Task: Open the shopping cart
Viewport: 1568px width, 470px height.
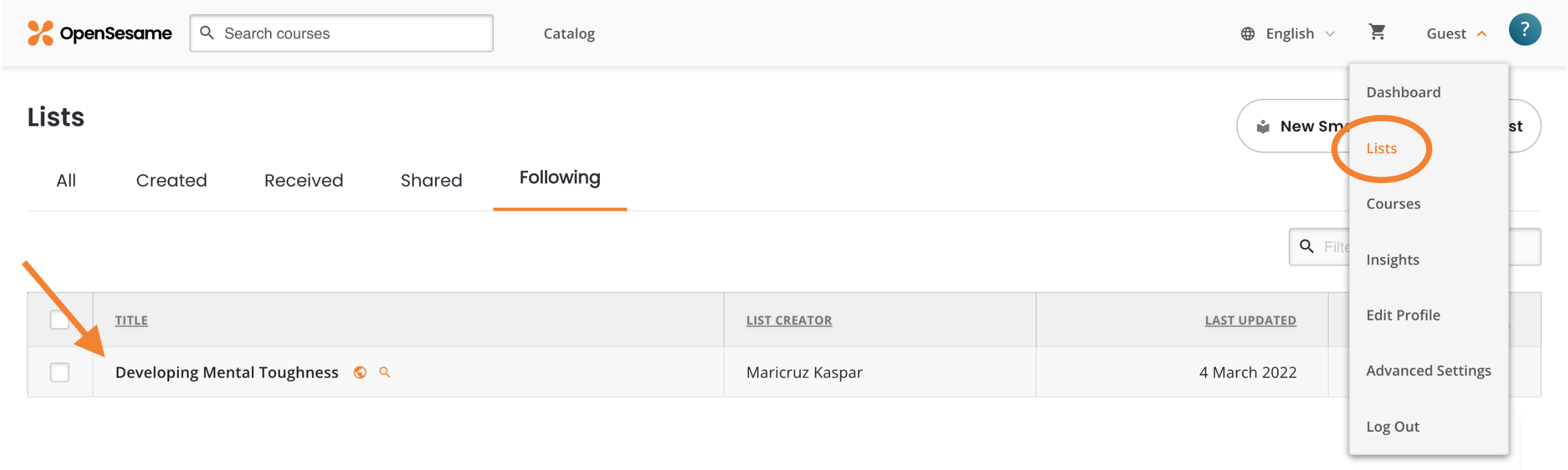Action: (1377, 32)
